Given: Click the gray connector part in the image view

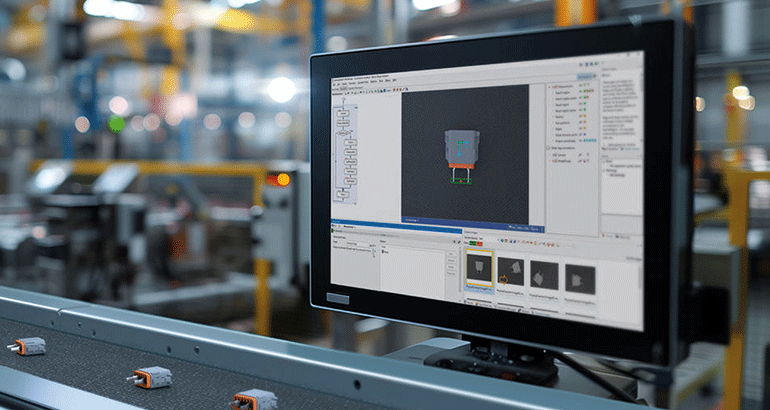Looking at the screenshot, I should tap(462, 146).
